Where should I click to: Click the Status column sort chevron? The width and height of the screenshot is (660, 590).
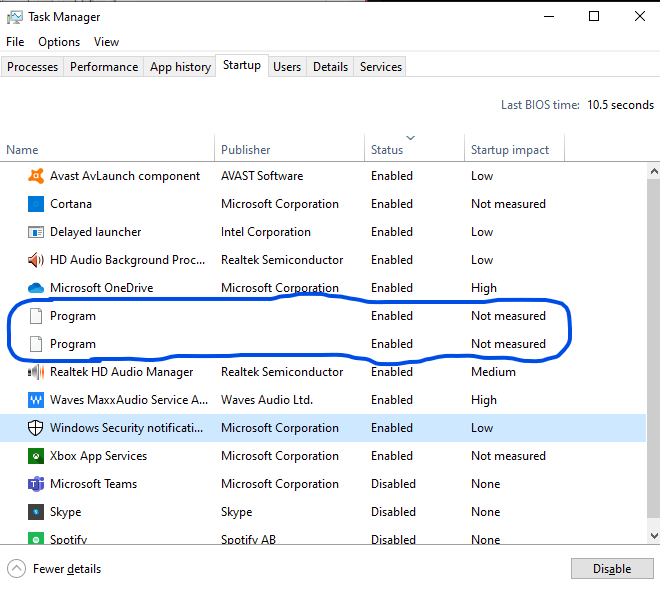(410, 138)
